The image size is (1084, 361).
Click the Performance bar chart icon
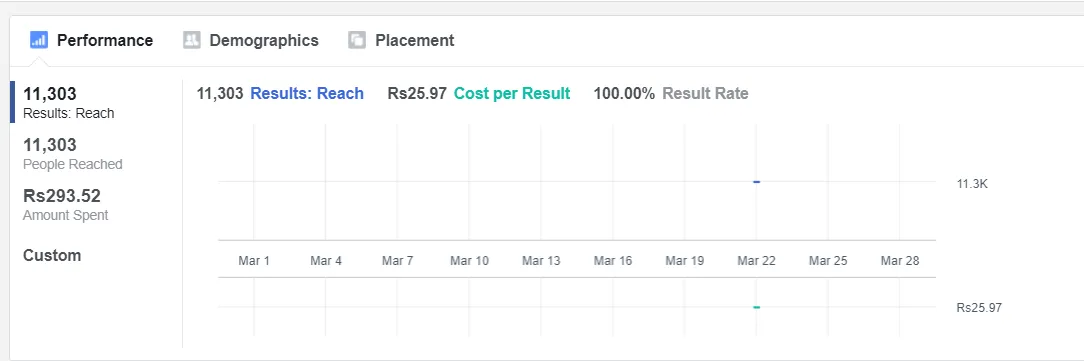pos(39,40)
